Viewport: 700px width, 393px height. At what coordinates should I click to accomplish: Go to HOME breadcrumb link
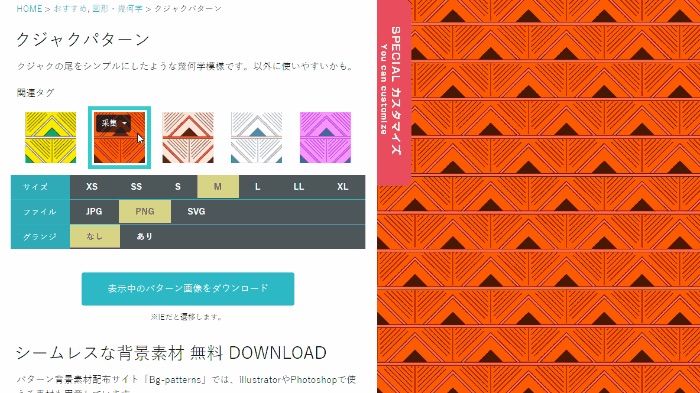[29, 8]
